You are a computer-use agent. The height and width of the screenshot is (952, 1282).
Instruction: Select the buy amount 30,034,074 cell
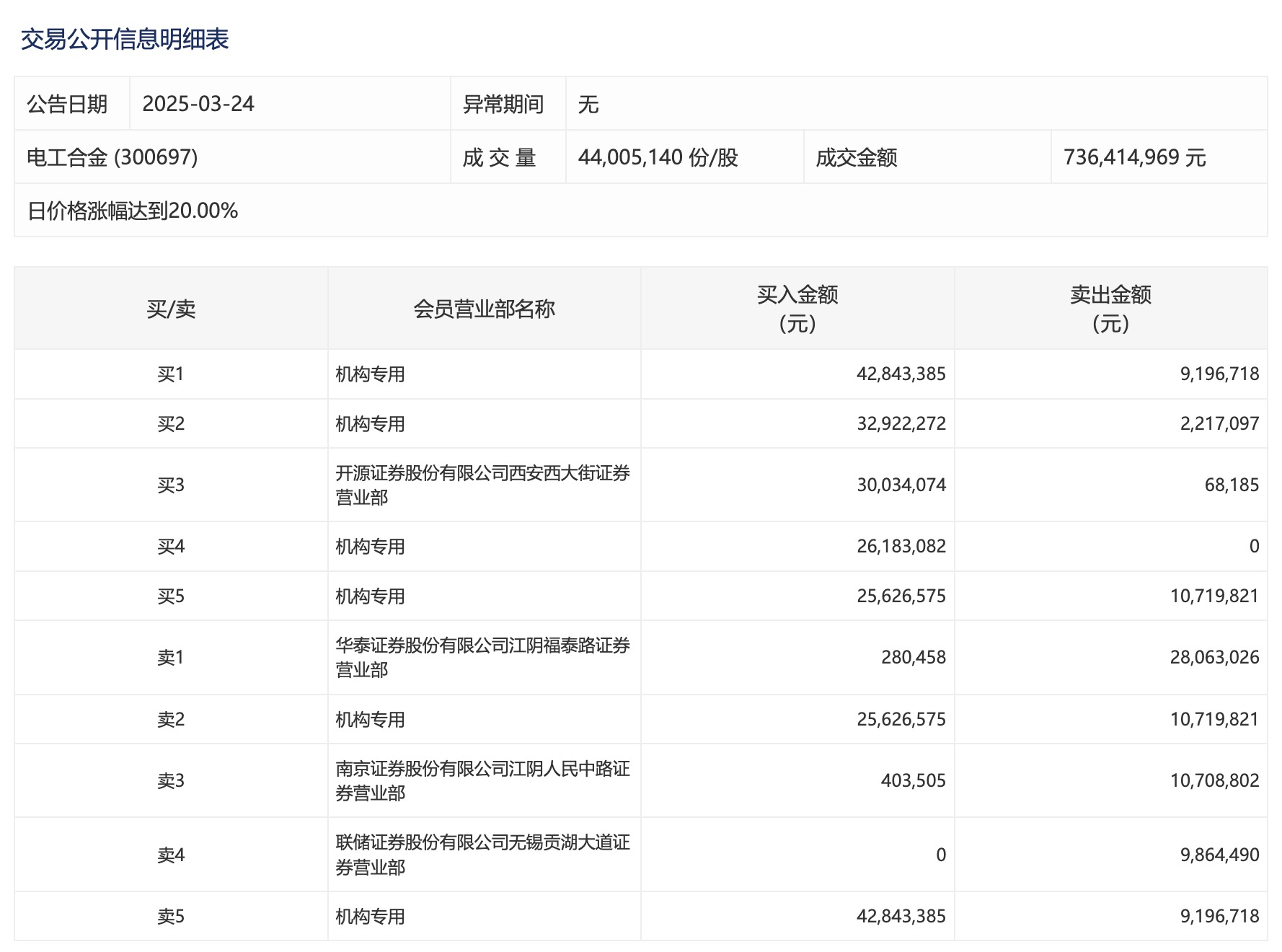pos(901,485)
